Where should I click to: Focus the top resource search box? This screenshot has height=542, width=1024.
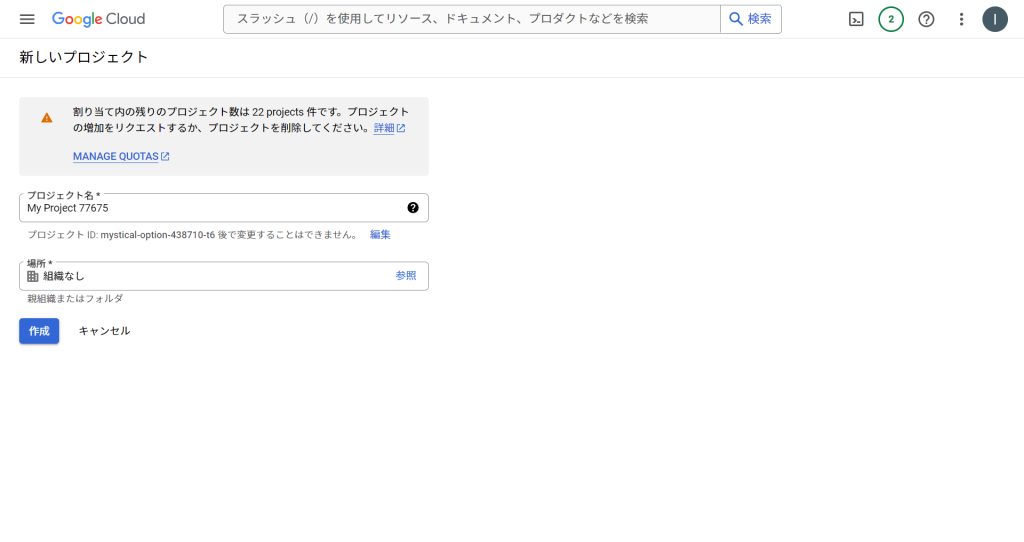coord(472,19)
